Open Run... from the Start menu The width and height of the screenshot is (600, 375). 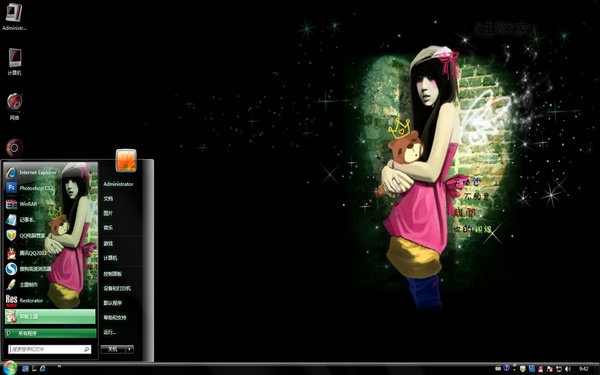click(110, 332)
